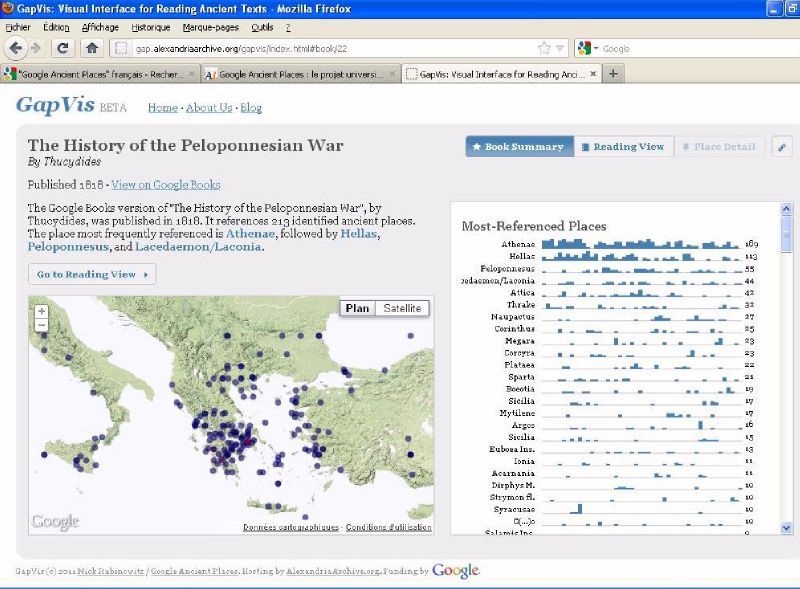Click the scroll up arrow of places list
The image size is (800, 589).
(x=786, y=208)
